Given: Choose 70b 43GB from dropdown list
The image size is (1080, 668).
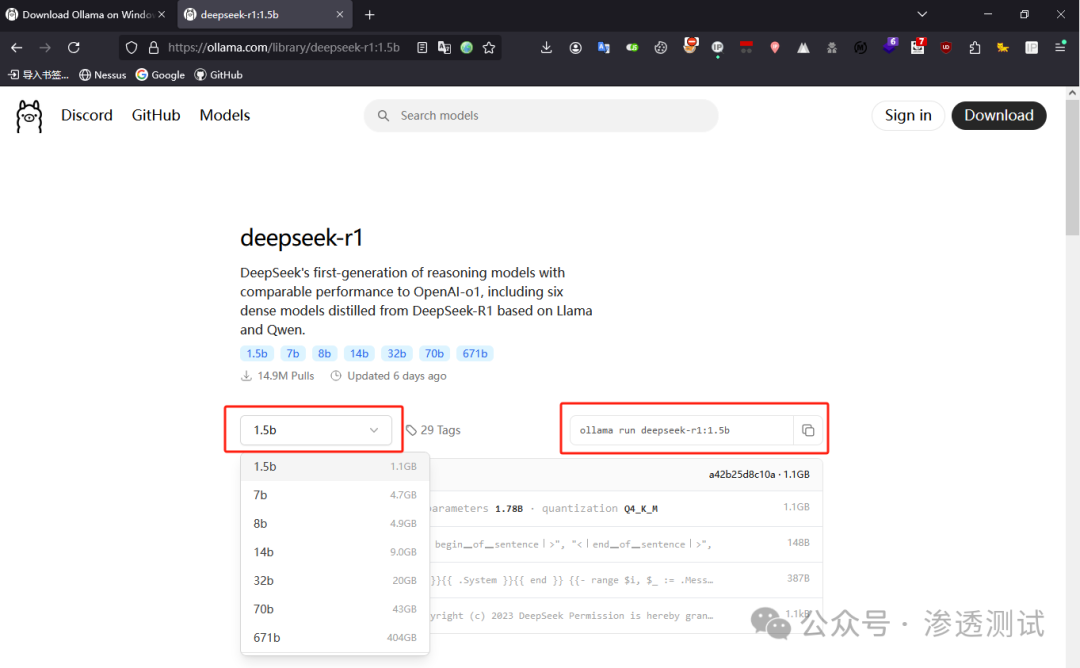Looking at the screenshot, I should (335, 609).
